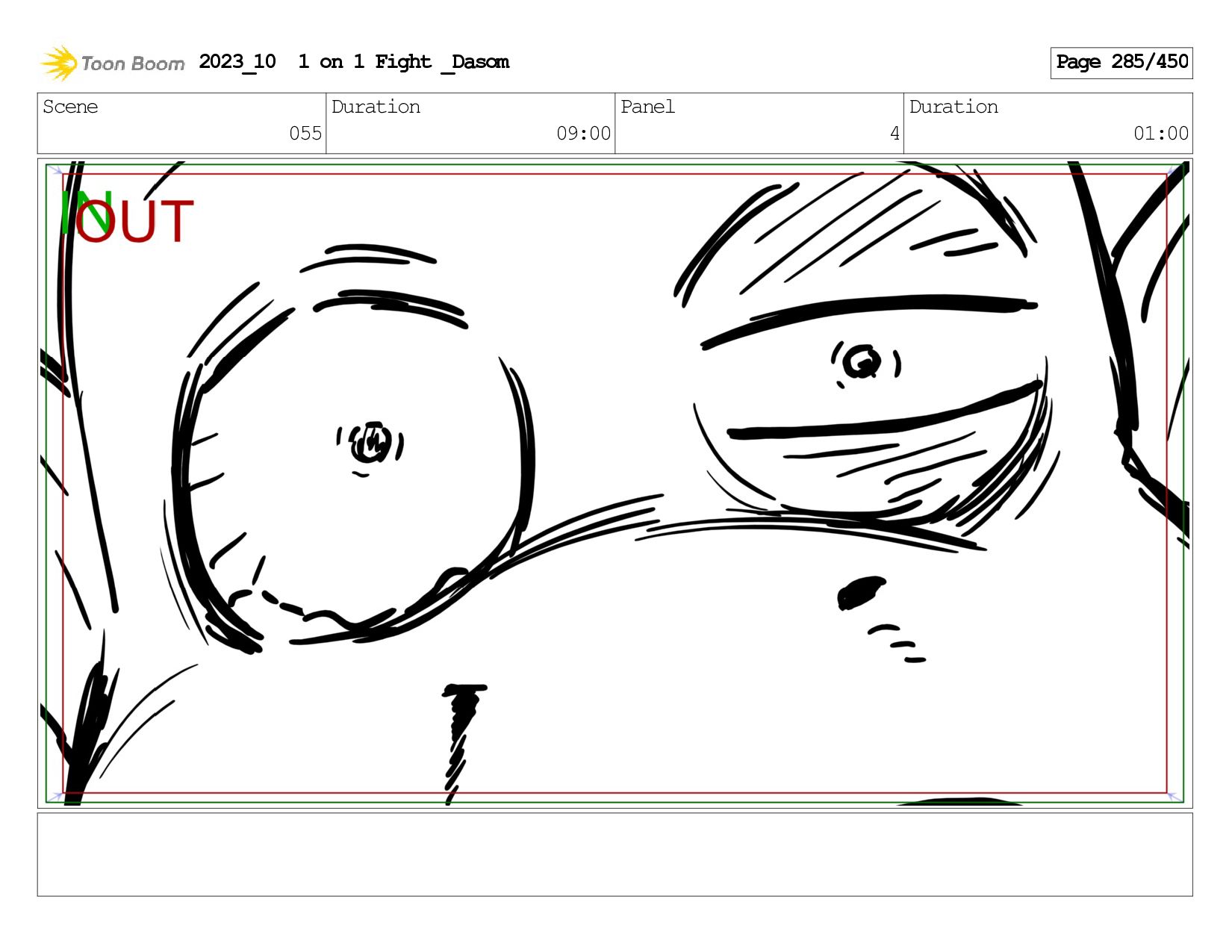Click the 'Page 285/450' page indicator

(1121, 63)
